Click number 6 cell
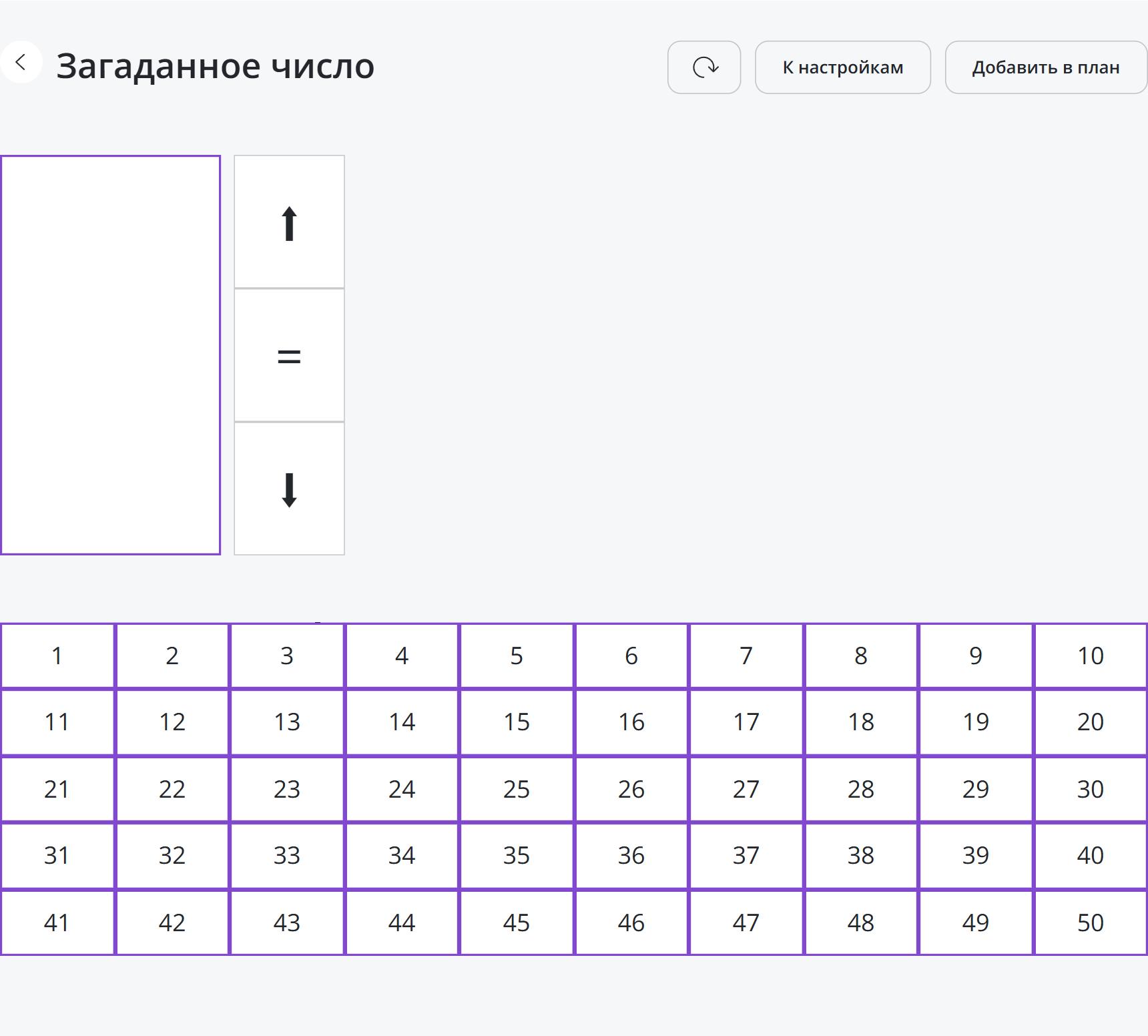The height and width of the screenshot is (1036, 1148). click(x=631, y=656)
